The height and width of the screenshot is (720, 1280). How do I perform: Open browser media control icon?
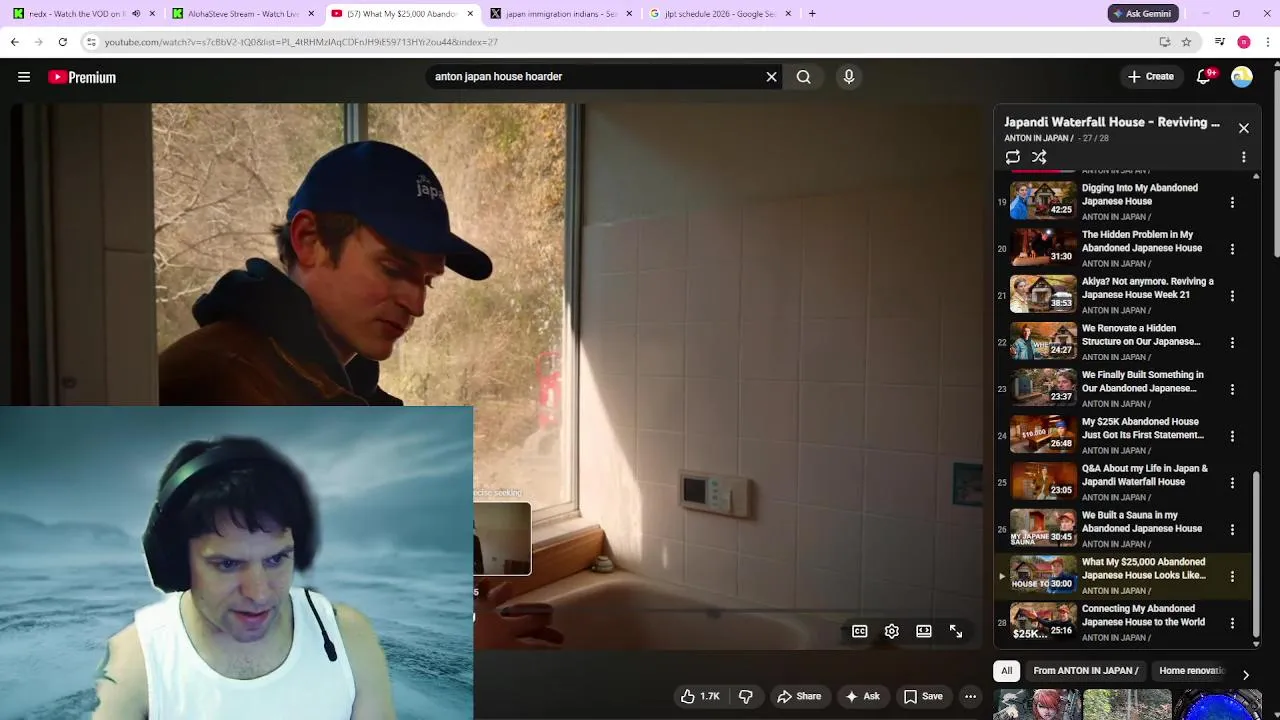pyautogui.click(x=1220, y=42)
